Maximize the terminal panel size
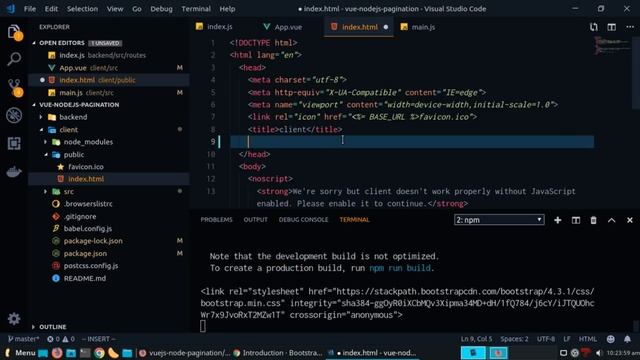640x360 pixels. [611, 220]
